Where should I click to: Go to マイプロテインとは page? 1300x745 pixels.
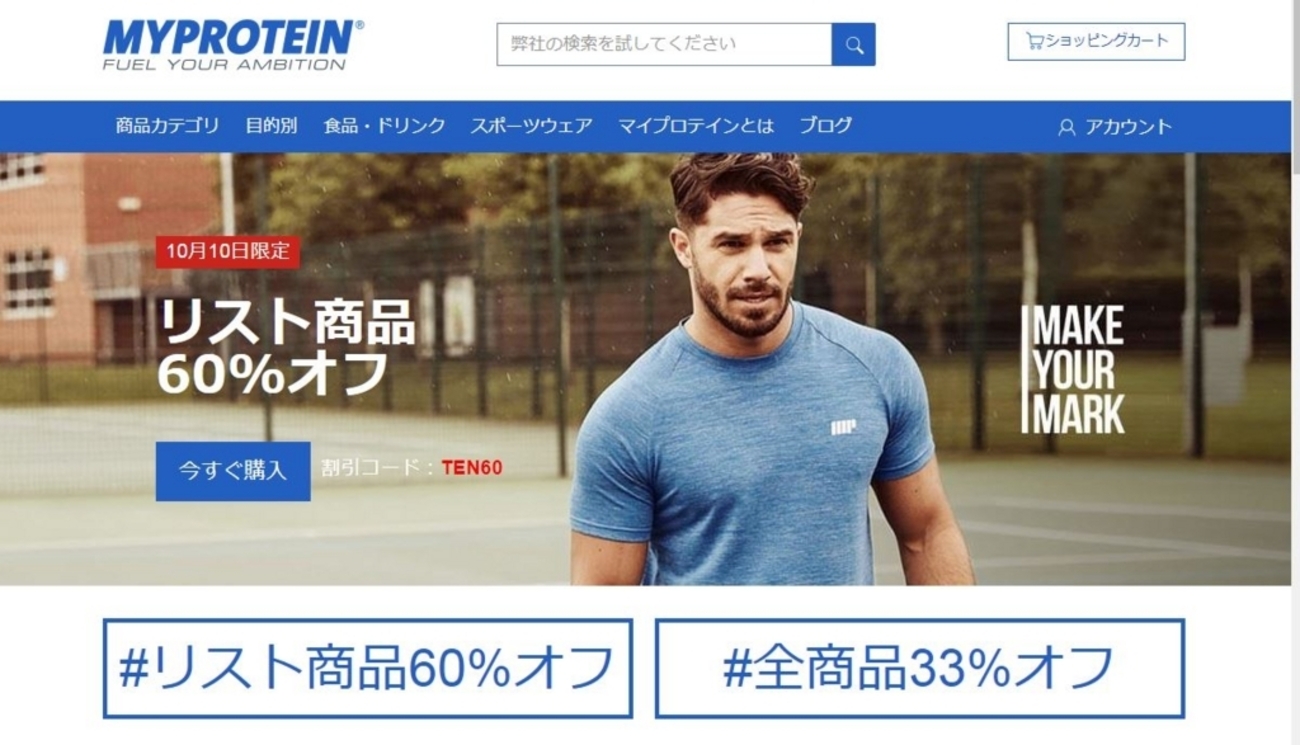pos(696,126)
